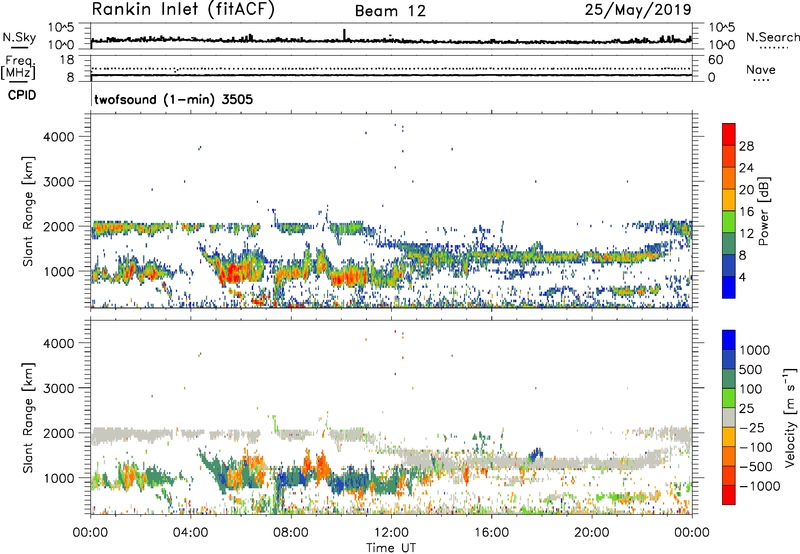Click the solid N.Sky line sample under label
This screenshot has width=800, height=554.
tap(19, 48)
